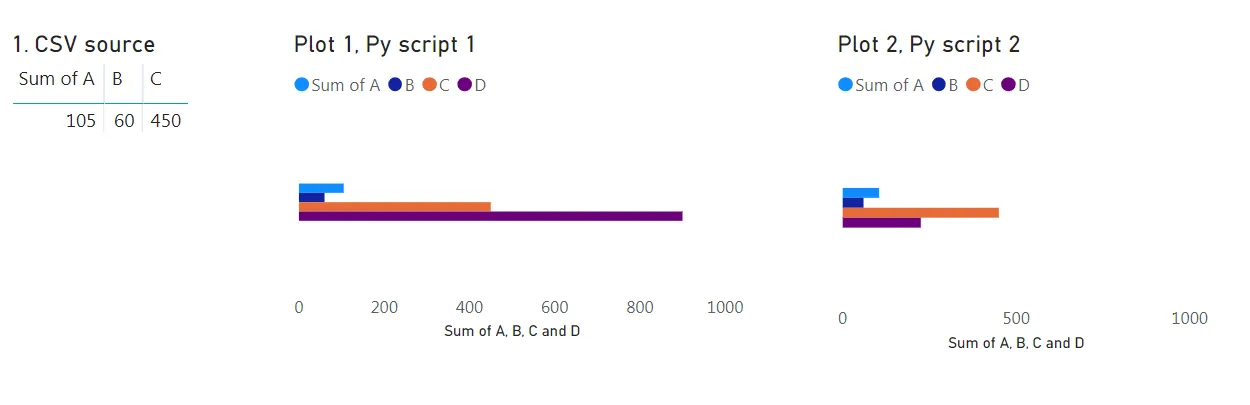This screenshot has height=405, width=1250.
Task: Click the B legend dot in Plot 2
Action: pyautogui.click(x=939, y=85)
